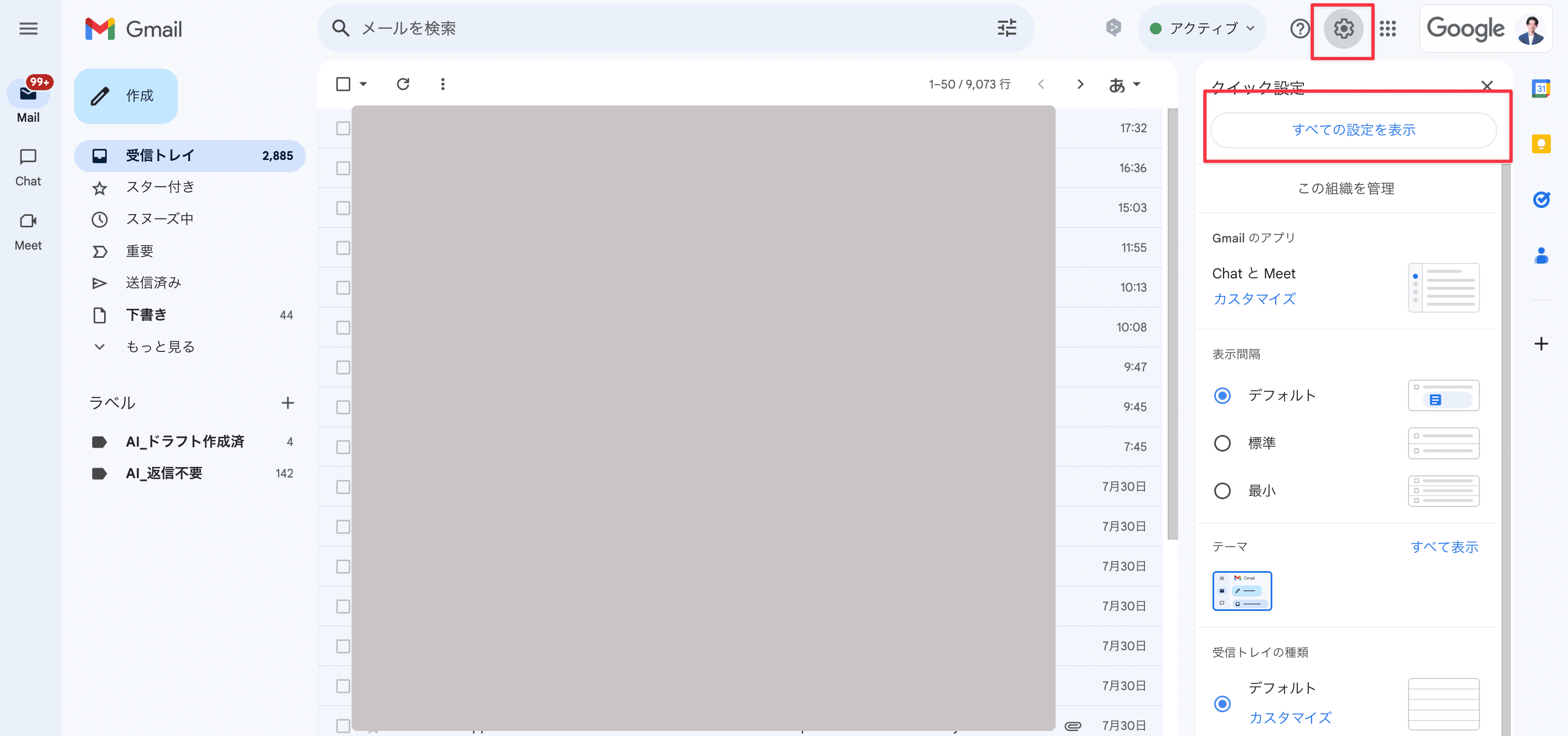Select the 最小 density radio button
The image size is (1568, 736).
[x=1223, y=491]
